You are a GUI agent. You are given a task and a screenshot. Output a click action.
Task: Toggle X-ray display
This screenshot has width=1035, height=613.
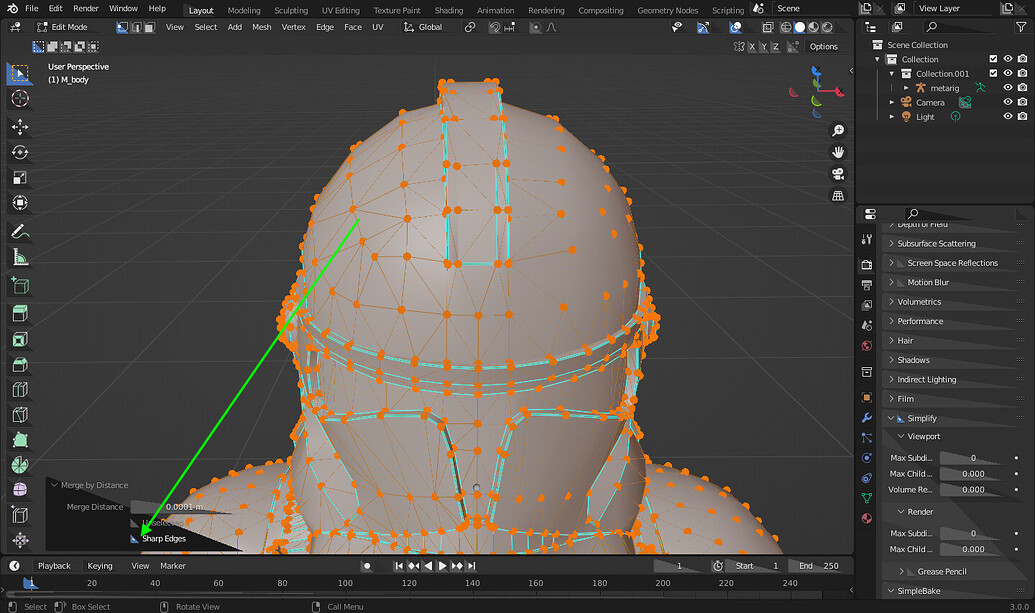click(x=768, y=27)
